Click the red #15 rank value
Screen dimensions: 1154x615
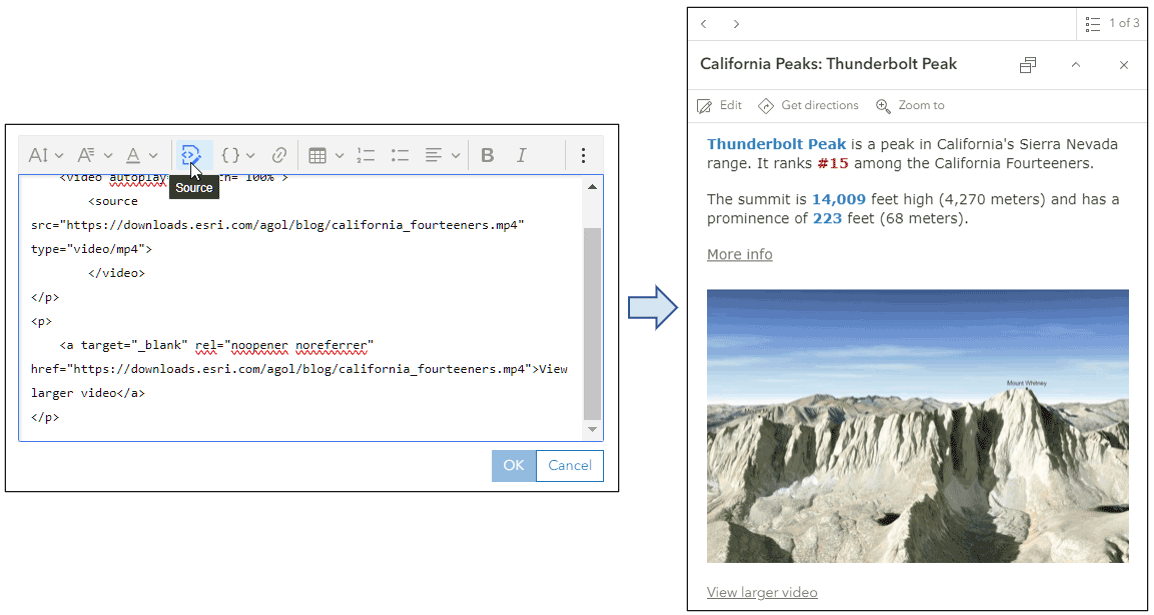click(x=833, y=163)
